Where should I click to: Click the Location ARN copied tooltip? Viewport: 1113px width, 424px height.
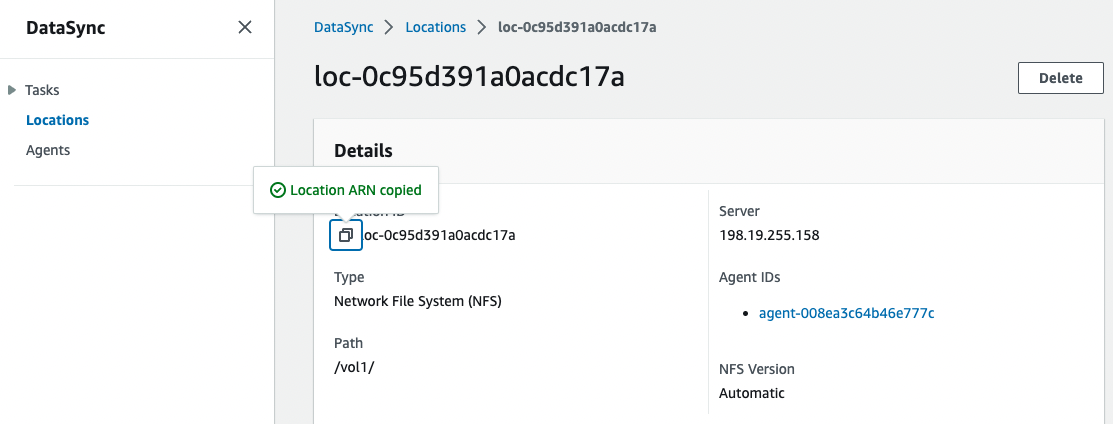pyautogui.click(x=346, y=190)
